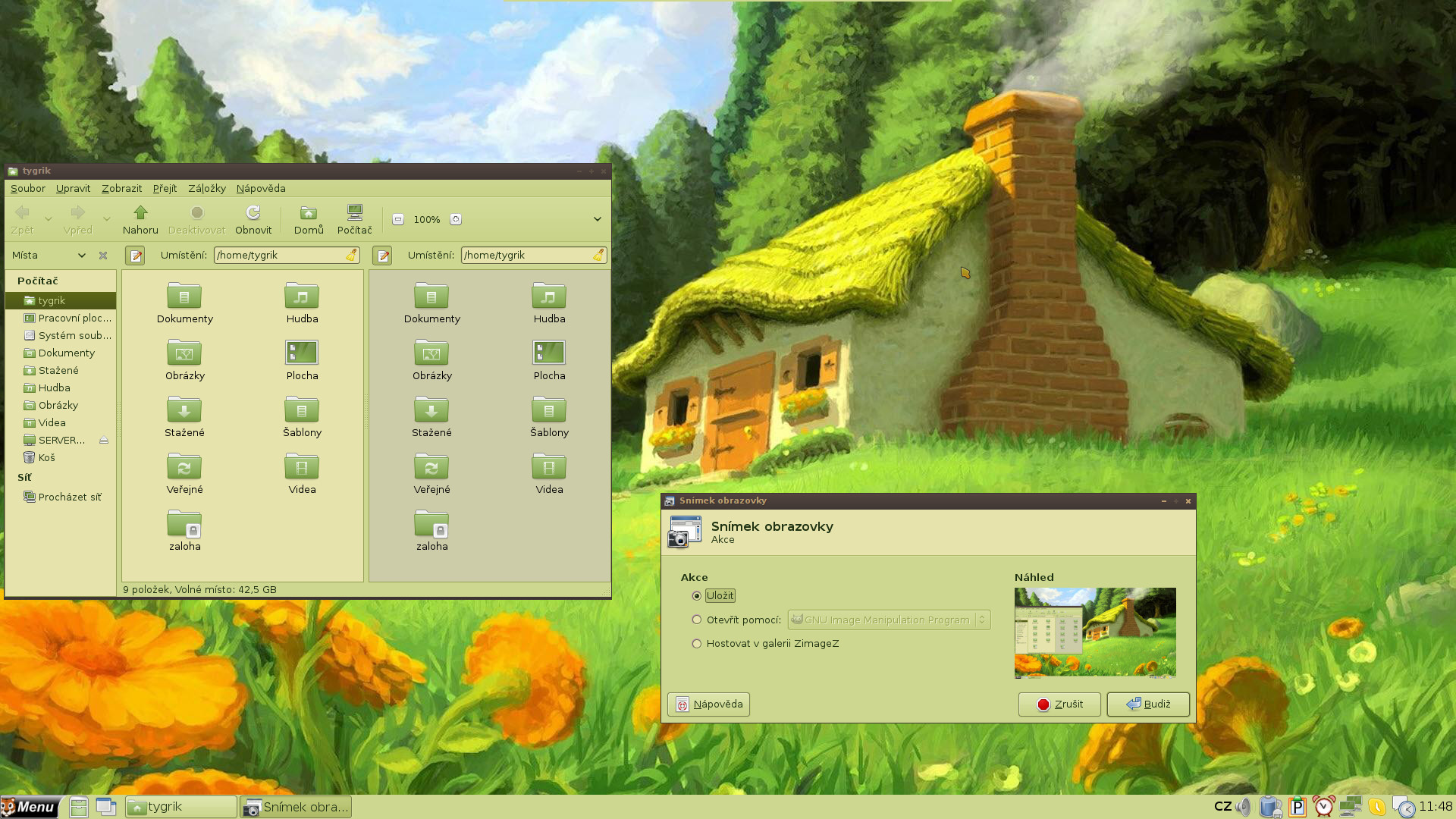Image resolution: width=1456 pixels, height=819 pixels.
Task: Select the Obrázky folder in the left pane
Action: 184,359
